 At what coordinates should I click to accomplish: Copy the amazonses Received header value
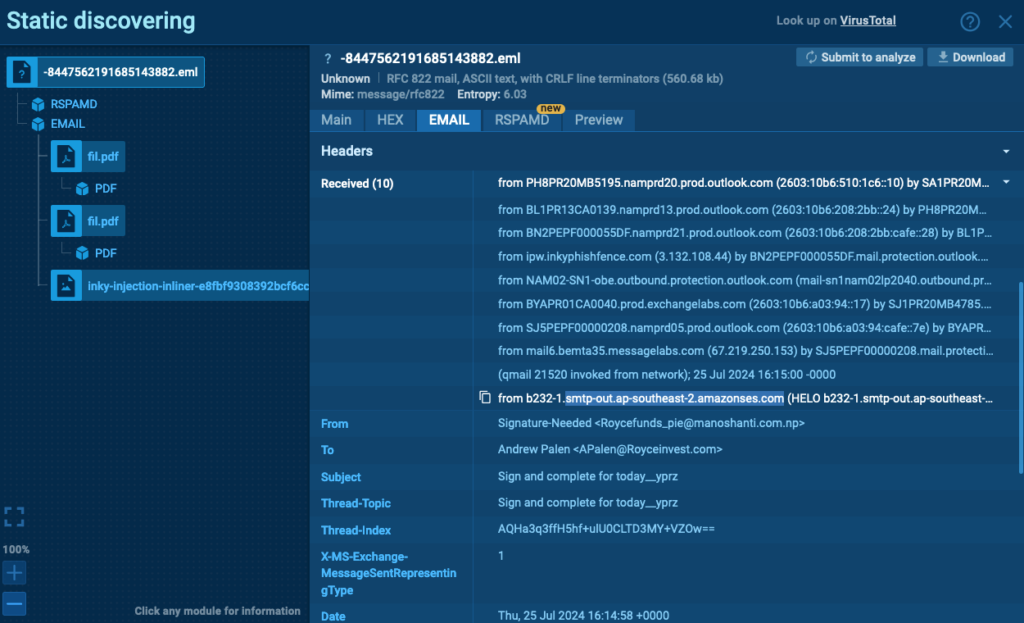click(x=486, y=398)
